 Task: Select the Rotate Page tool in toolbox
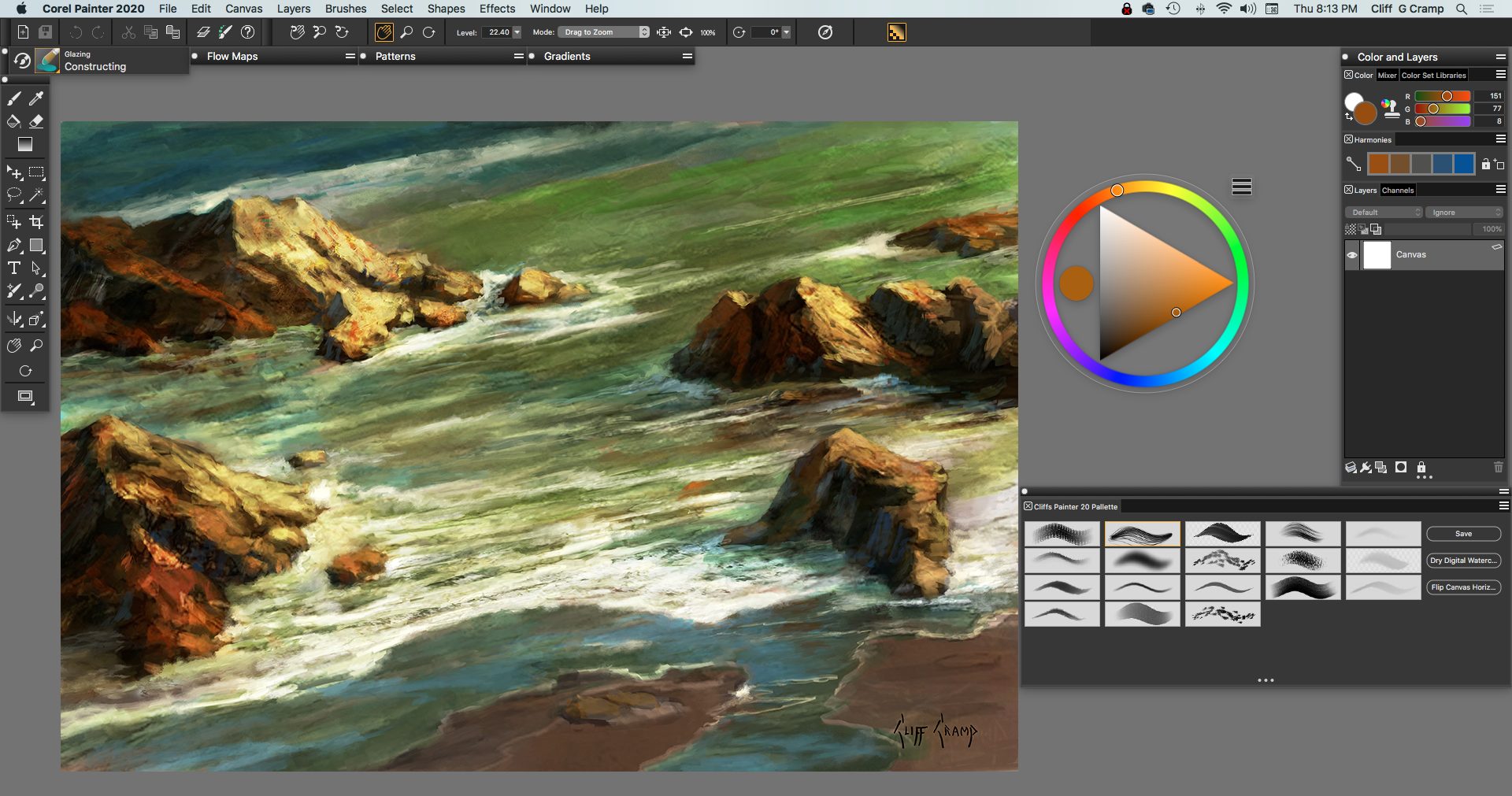[x=25, y=371]
